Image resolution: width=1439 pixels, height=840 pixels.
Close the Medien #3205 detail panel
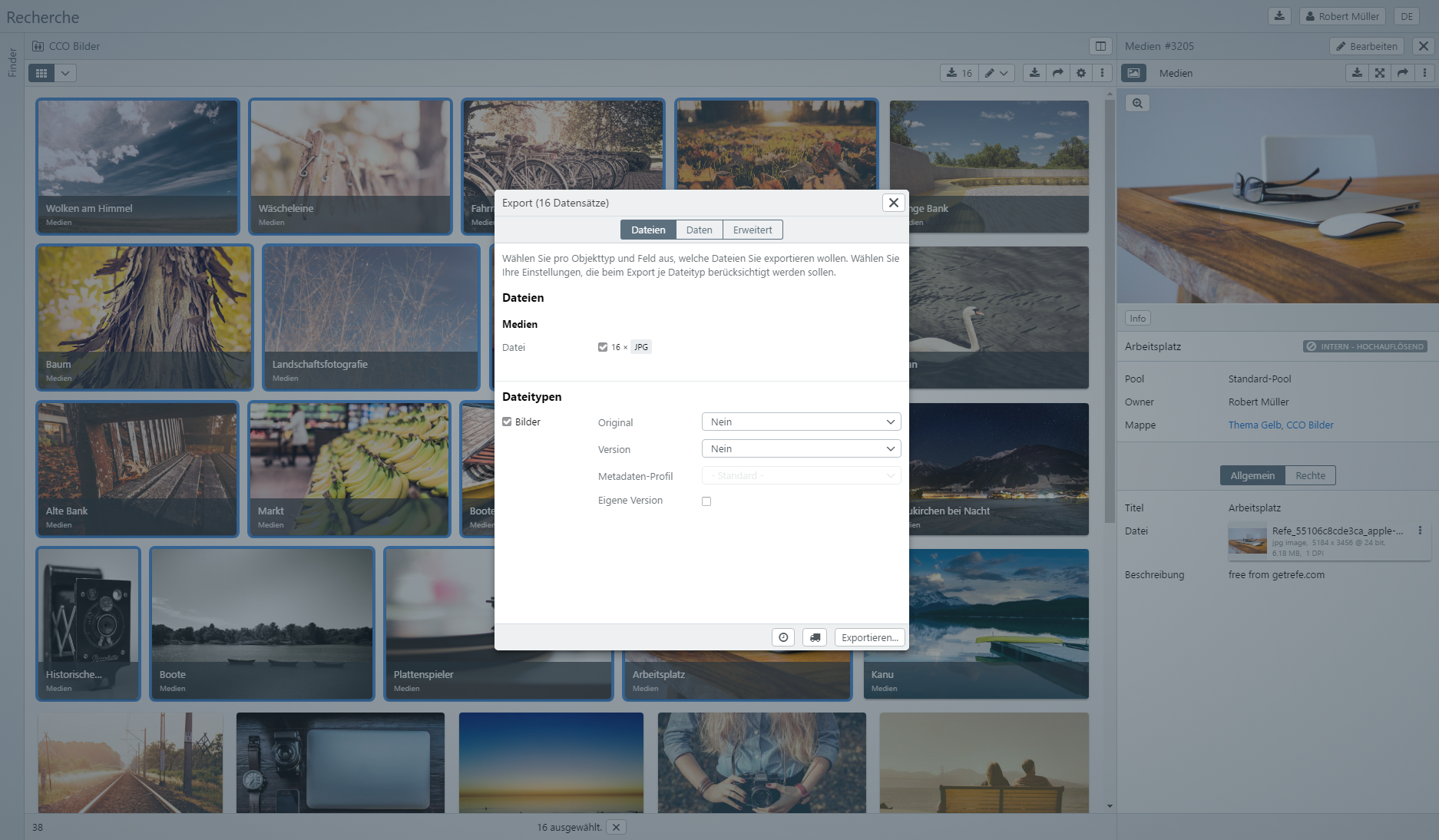(x=1423, y=46)
